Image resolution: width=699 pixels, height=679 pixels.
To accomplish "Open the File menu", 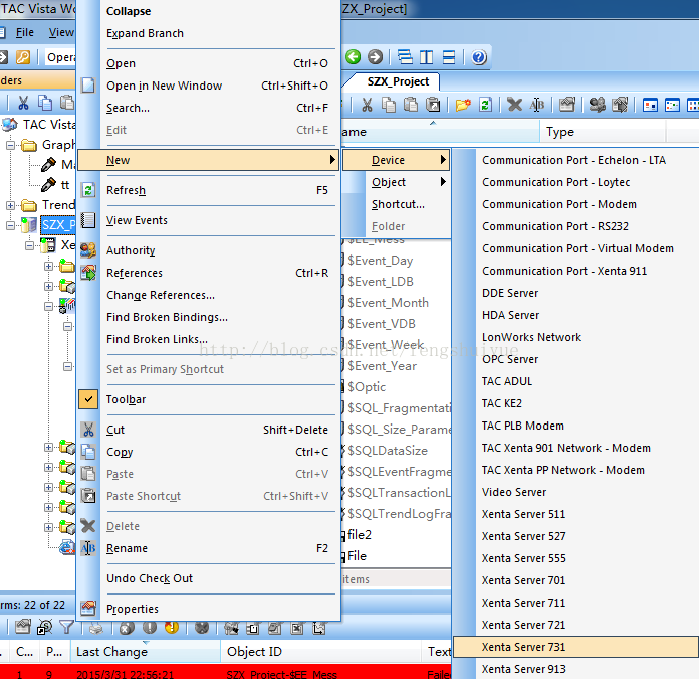I will pyautogui.click(x=25, y=32).
